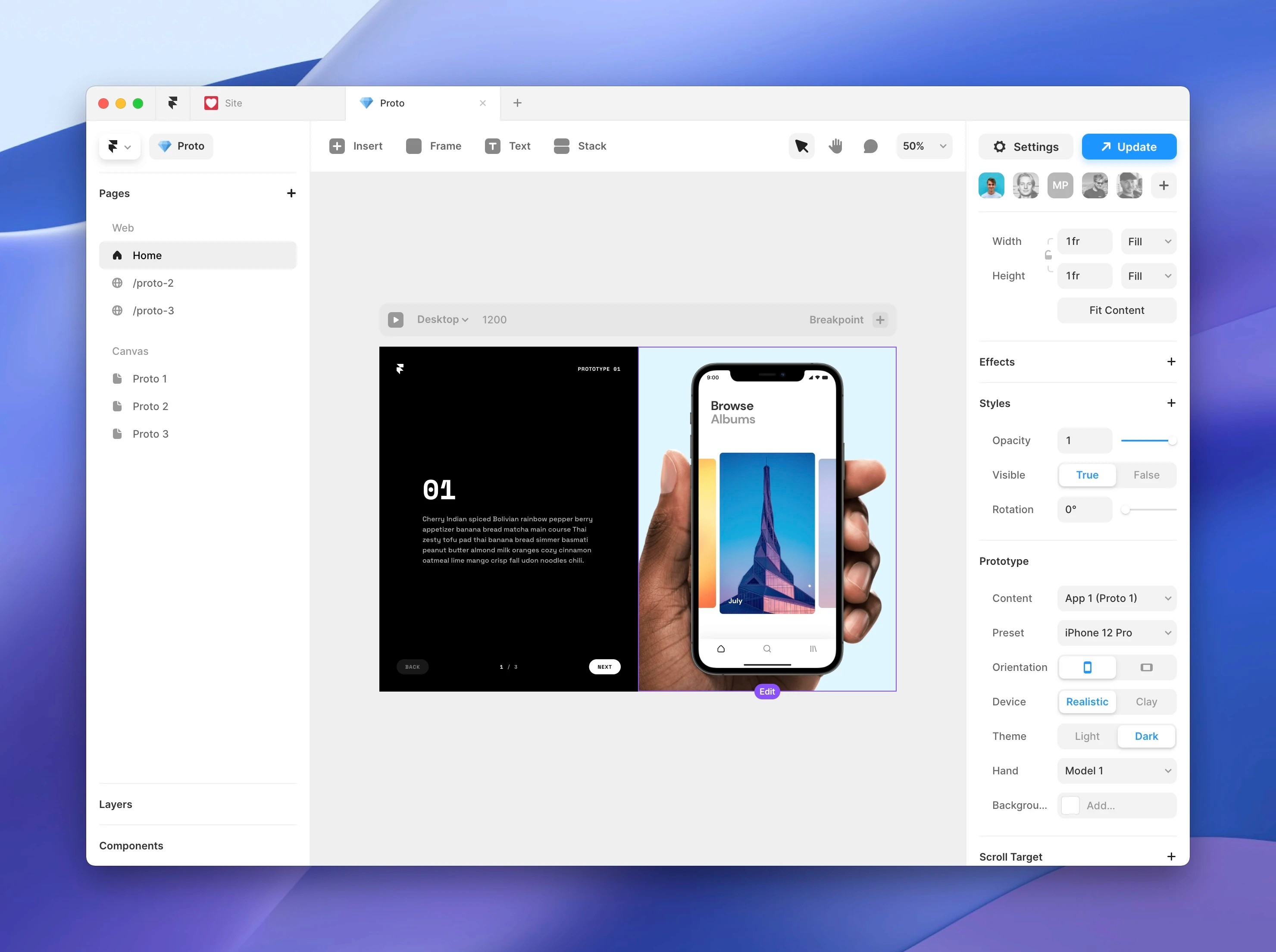Open the 50% zoom dropdown
Viewport: 1276px width, 952px height.
click(923, 146)
